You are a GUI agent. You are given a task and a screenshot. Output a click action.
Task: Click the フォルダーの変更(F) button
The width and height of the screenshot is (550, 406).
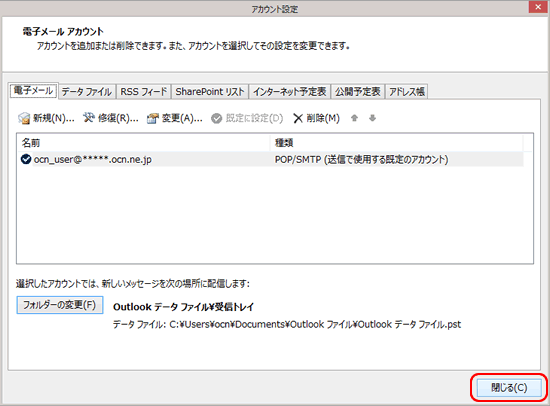(x=60, y=305)
